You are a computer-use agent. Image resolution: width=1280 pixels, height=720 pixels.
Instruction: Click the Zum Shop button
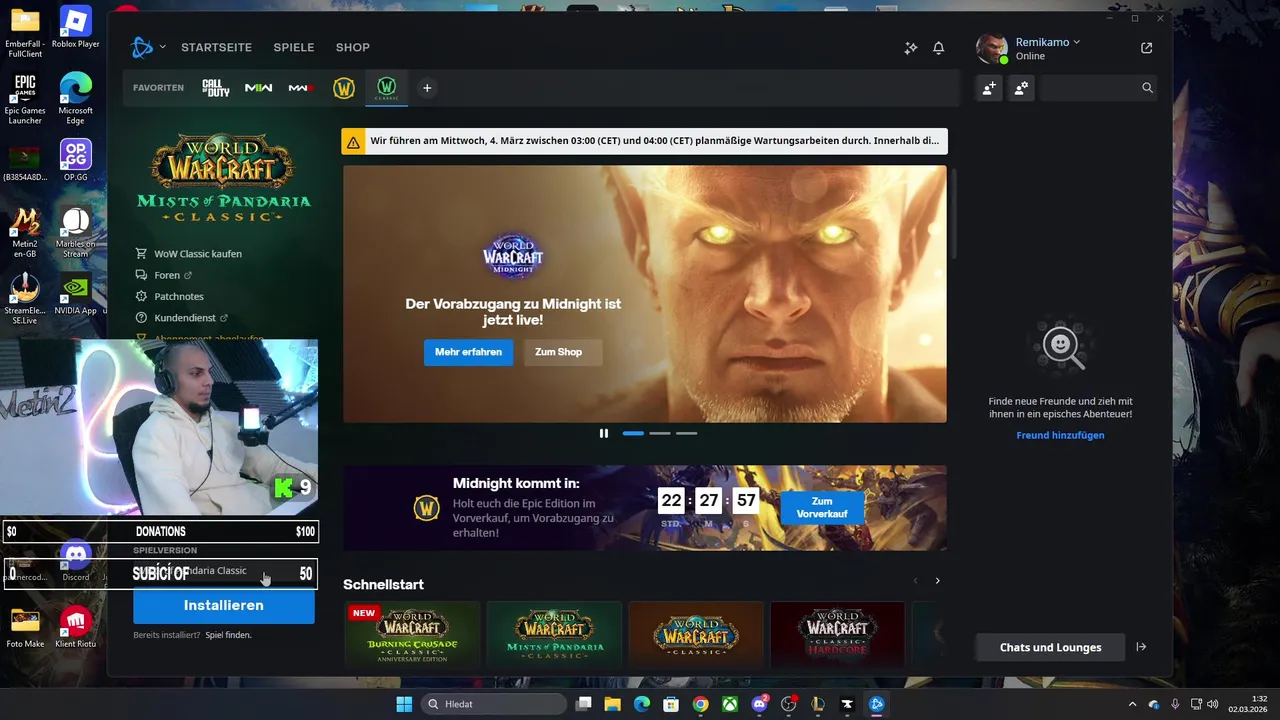click(x=563, y=352)
